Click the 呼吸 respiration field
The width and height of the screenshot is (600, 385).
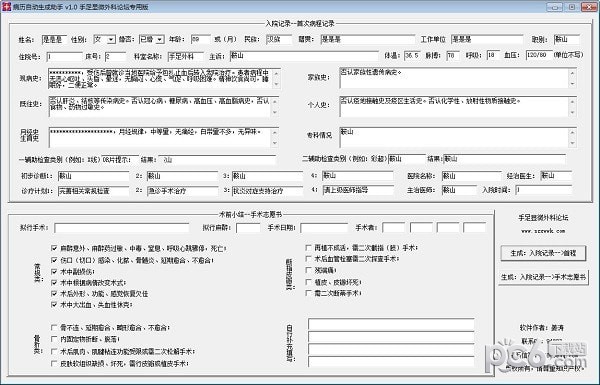pyautogui.click(x=494, y=56)
